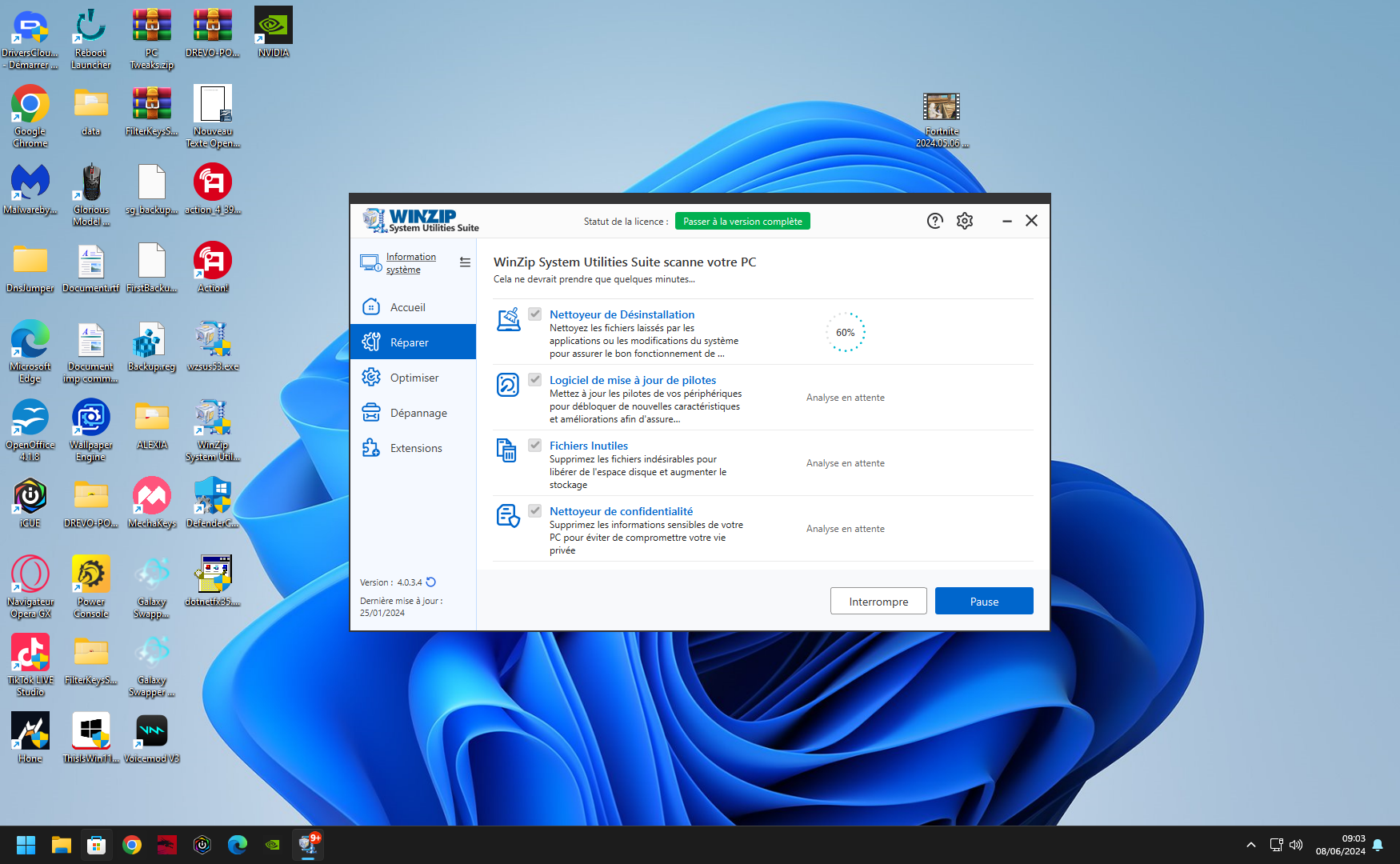Click the Logiciel de mise à jour de pilotes title
This screenshot has width=1400, height=864.
click(633, 380)
